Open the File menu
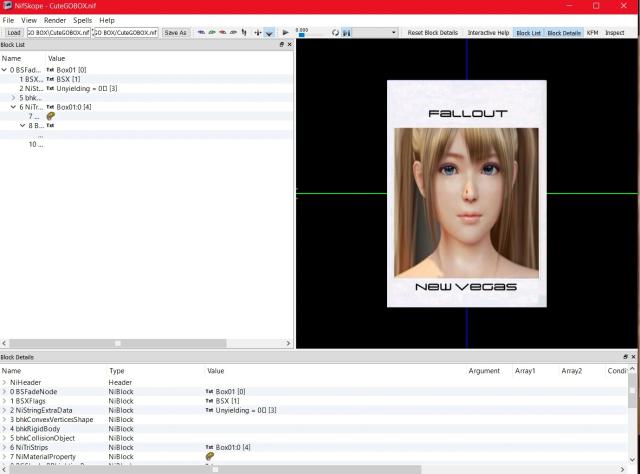The height and width of the screenshot is (474, 640). pyautogui.click(x=8, y=20)
